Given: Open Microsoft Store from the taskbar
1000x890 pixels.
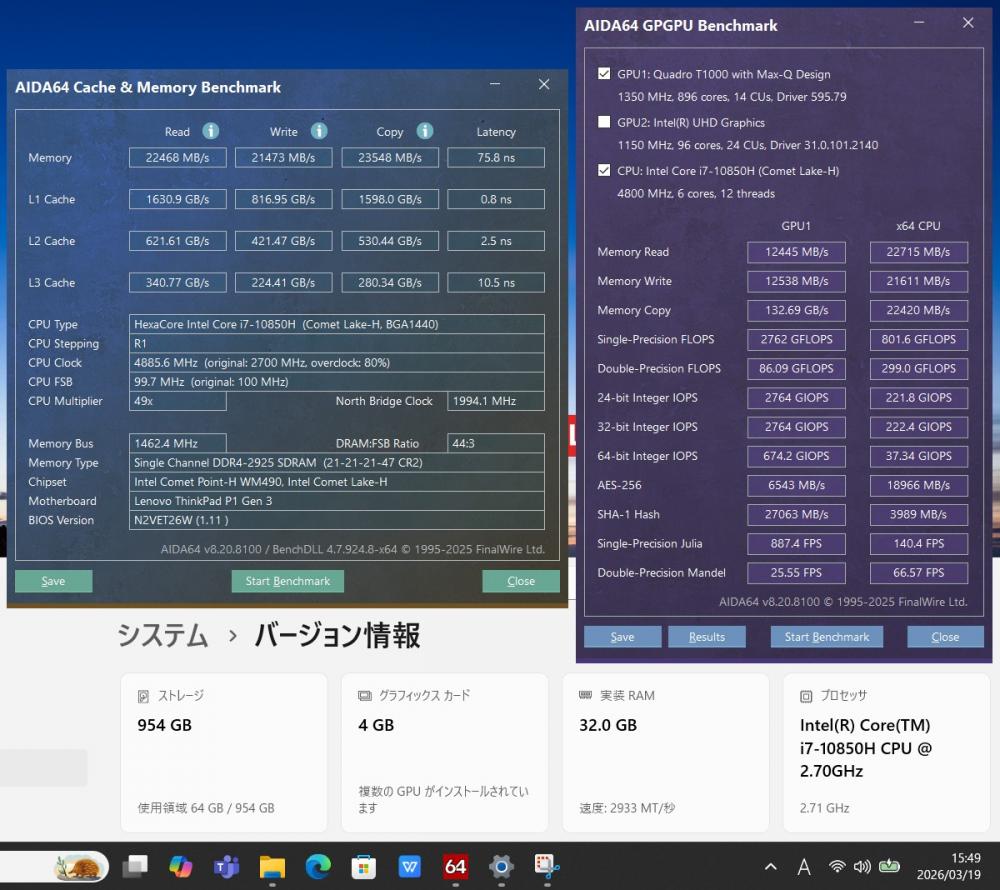Looking at the screenshot, I should 364,866.
